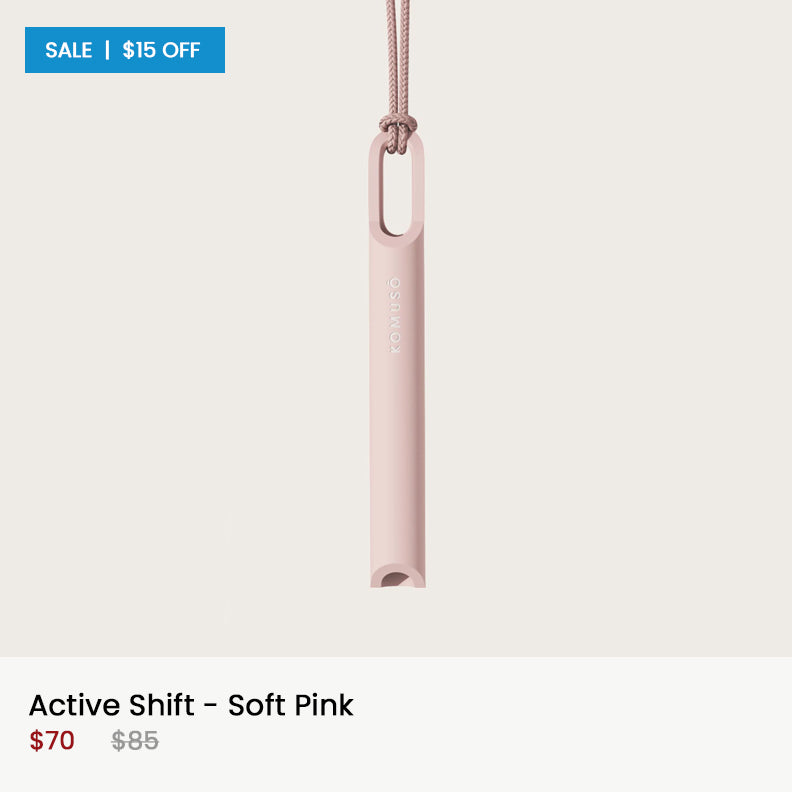
Task: Click the dash separator in product title
Action: (211, 706)
